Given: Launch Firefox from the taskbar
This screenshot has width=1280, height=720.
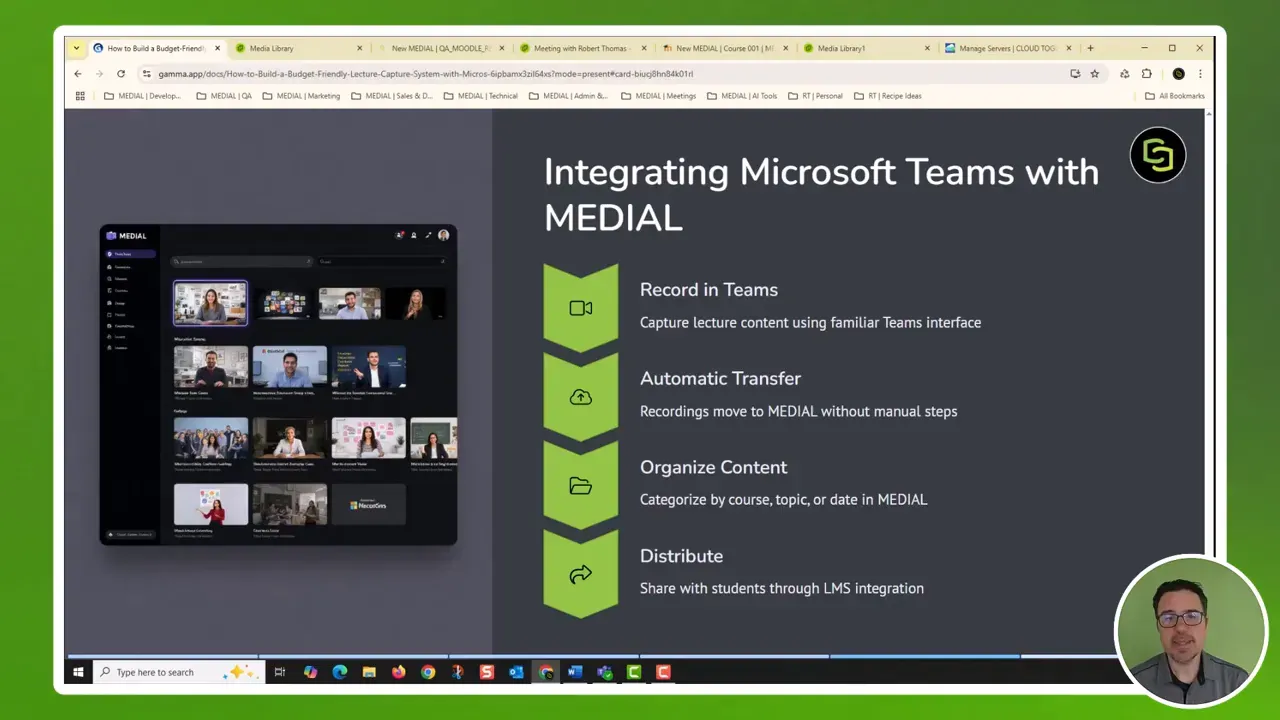Looking at the screenshot, I should click(x=399, y=672).
